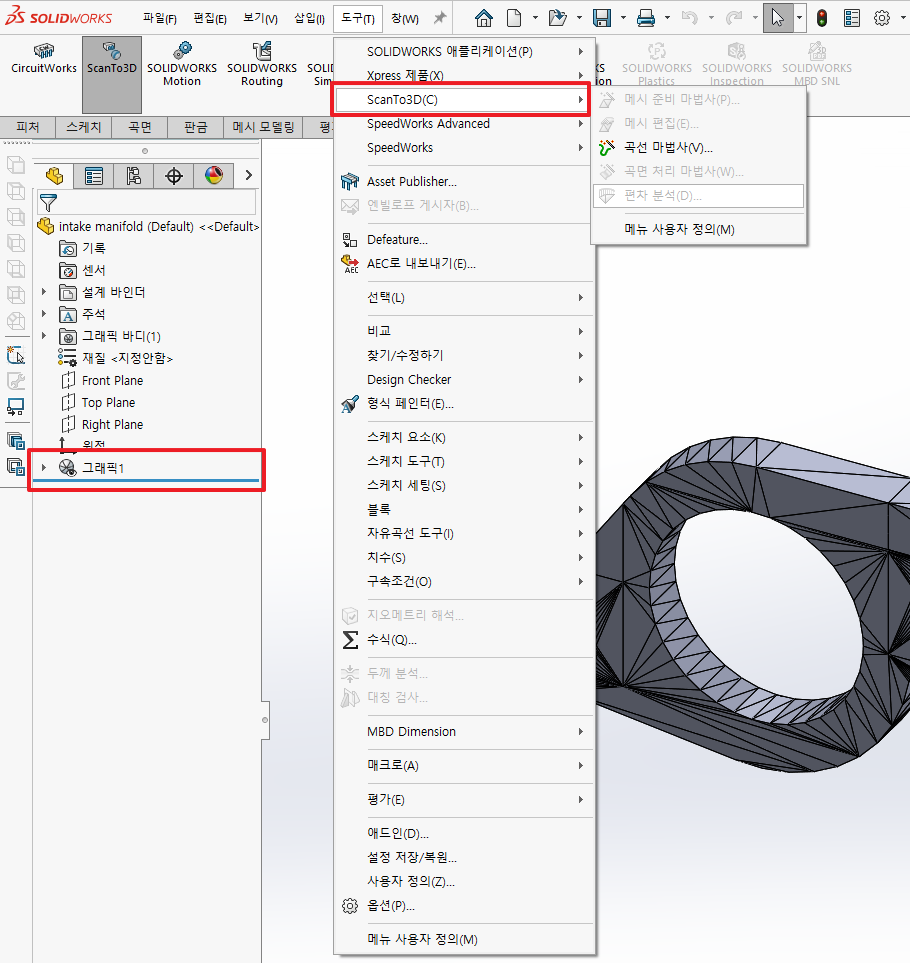The width and height of the screenshot is (910, 963).
Task: Launch 곡선 마법사(V) curve wizard
Action: 668,147
